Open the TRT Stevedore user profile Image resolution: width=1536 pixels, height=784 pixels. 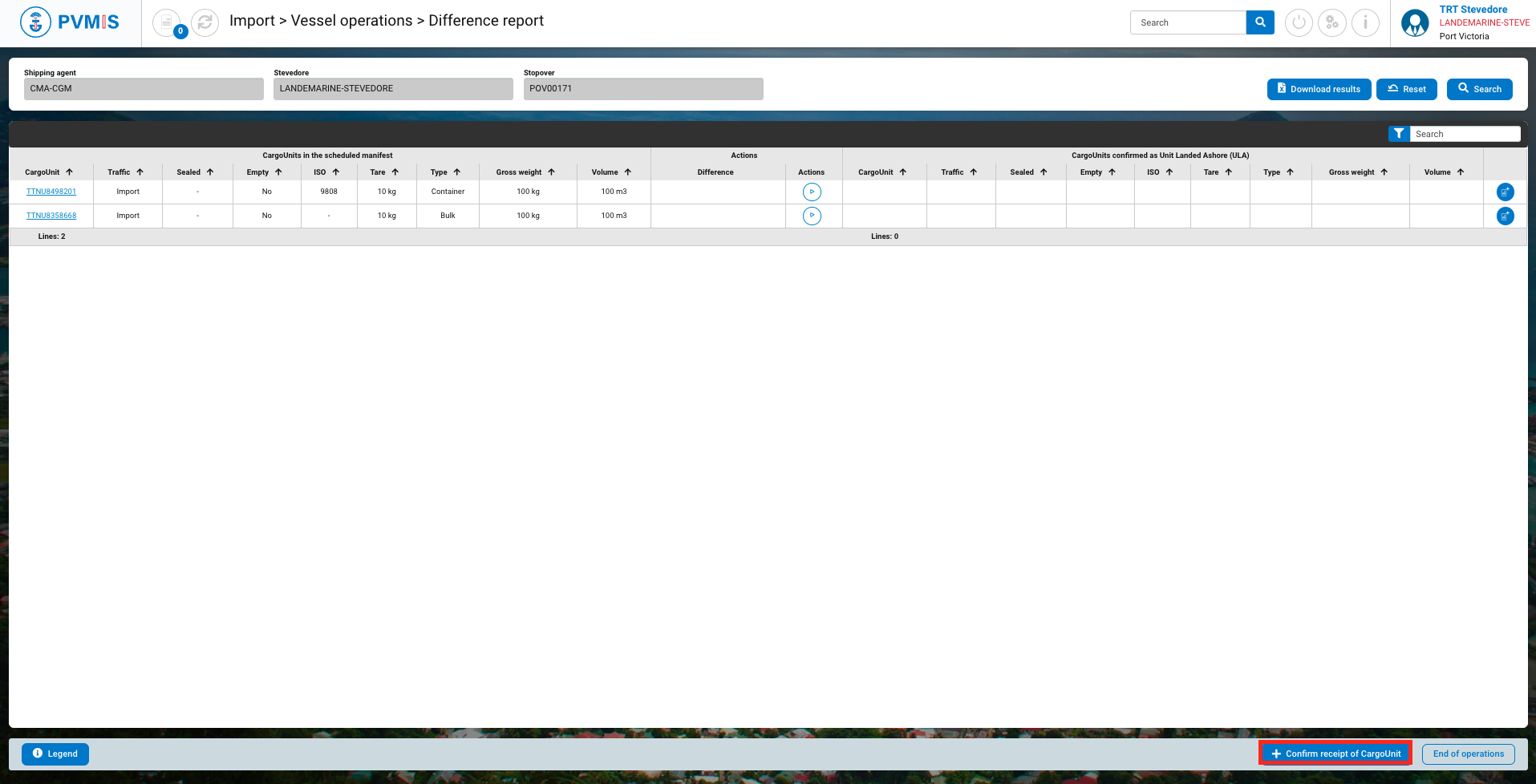[1415, 22]
